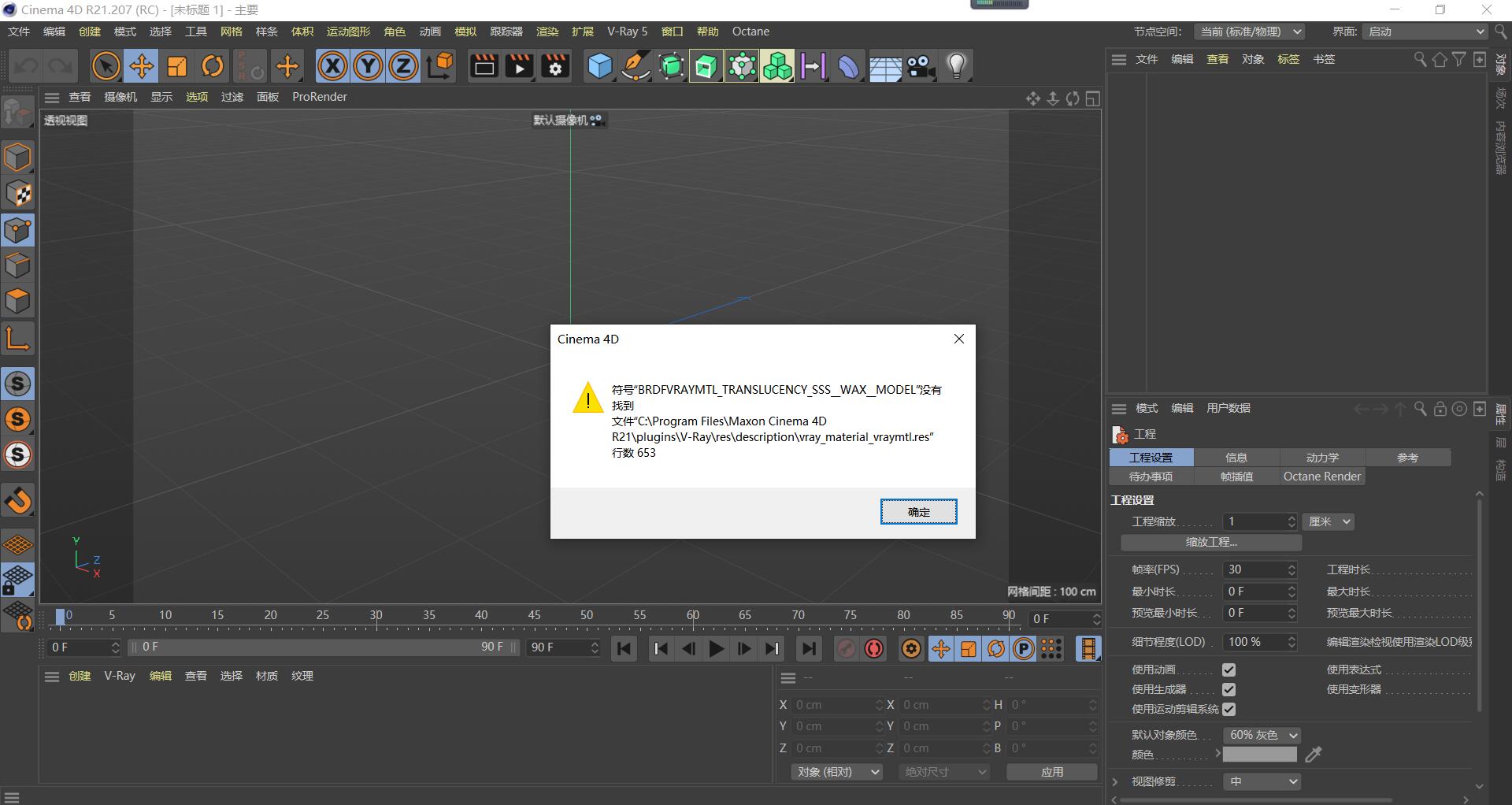Open the 视图修剪 中 dropdown

click(1262, 781)
